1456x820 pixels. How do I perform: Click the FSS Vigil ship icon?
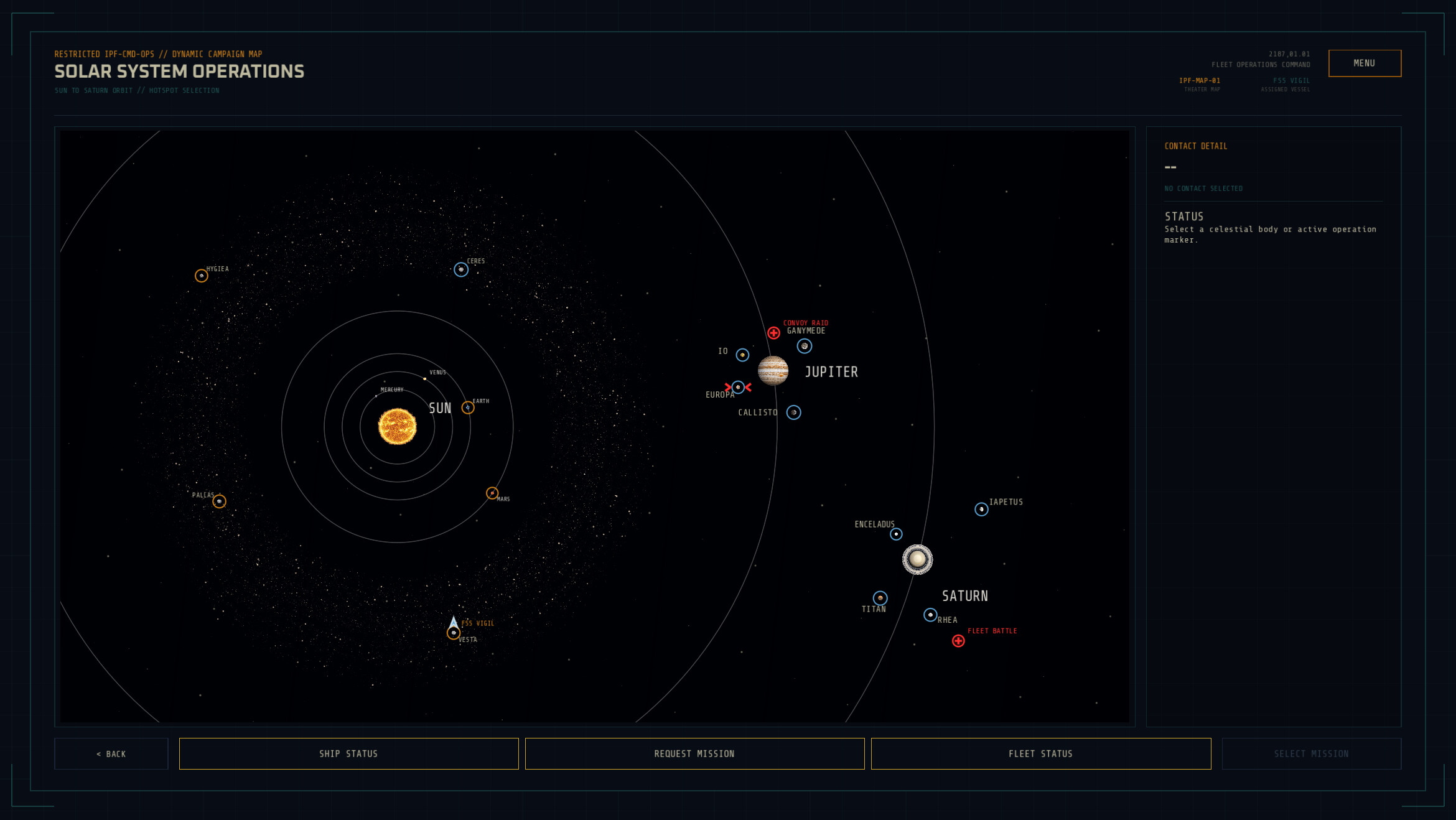tap(454, 622)
